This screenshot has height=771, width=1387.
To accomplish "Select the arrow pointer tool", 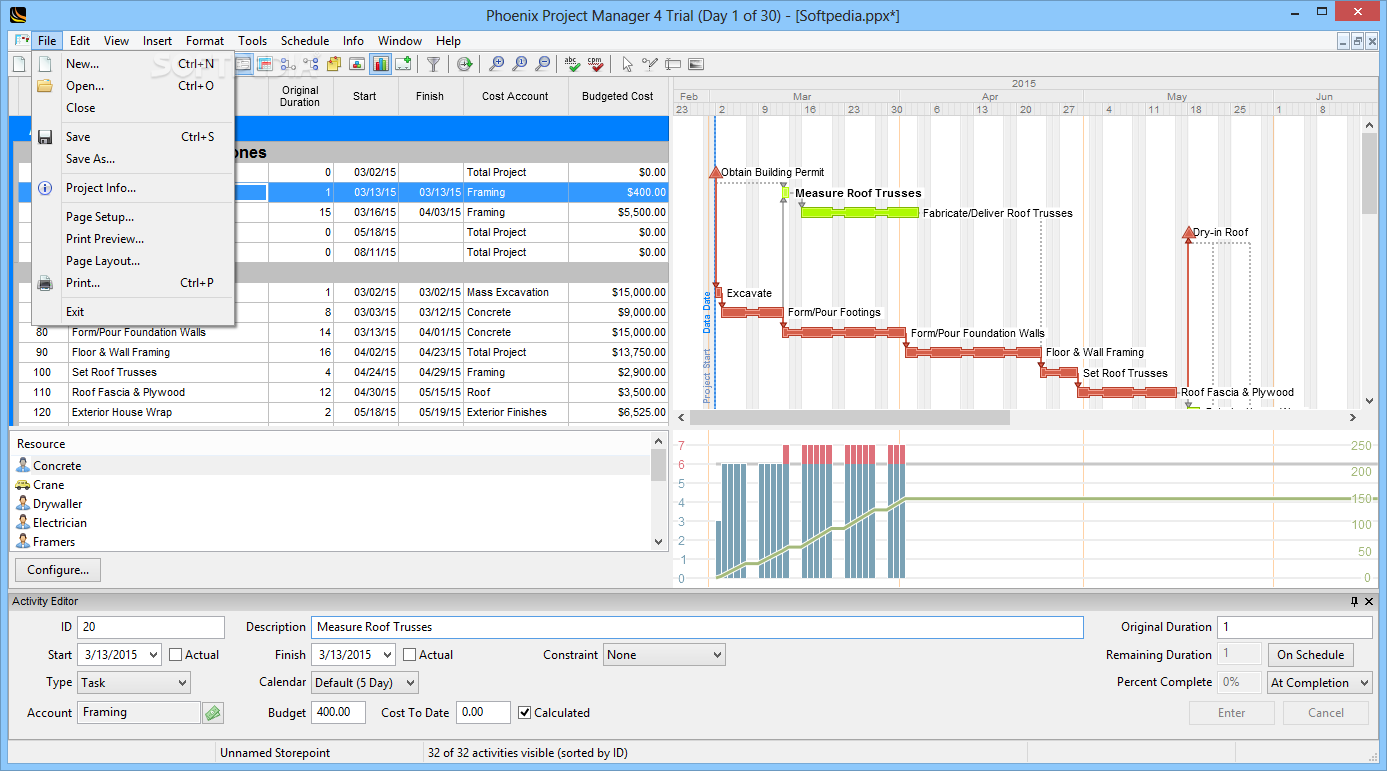I will [628, 64].
